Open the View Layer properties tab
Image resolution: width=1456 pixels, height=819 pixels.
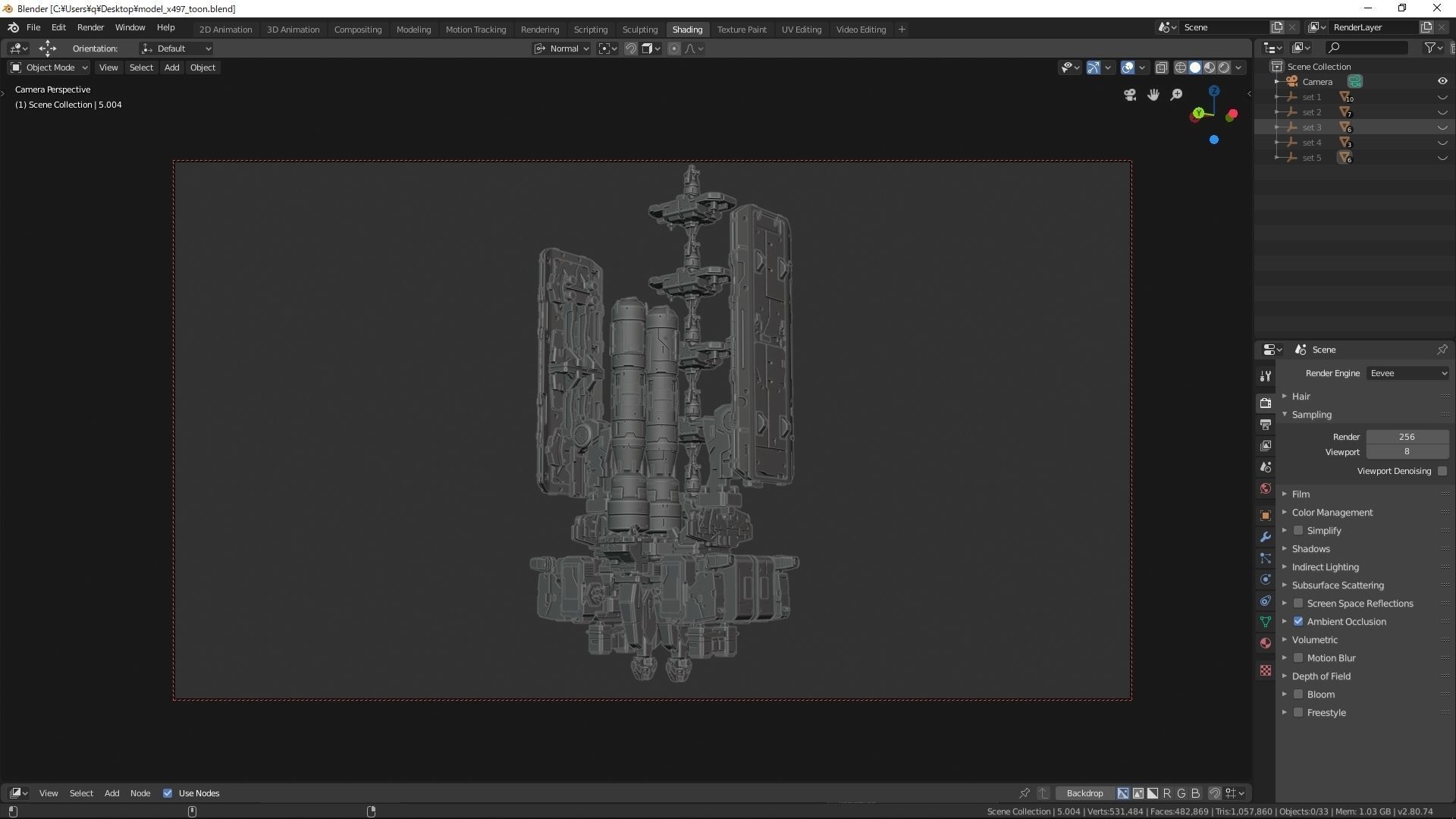(1265, 446)
